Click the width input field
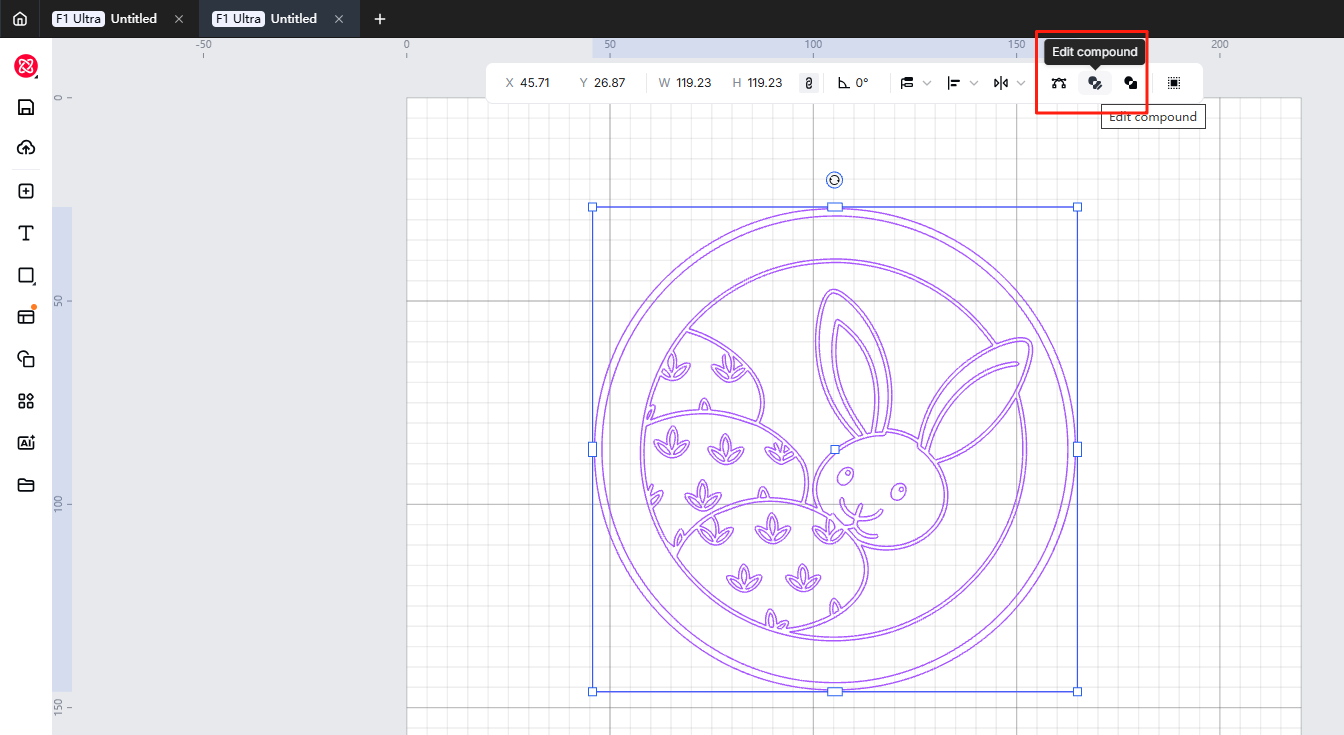 point(692,83)
